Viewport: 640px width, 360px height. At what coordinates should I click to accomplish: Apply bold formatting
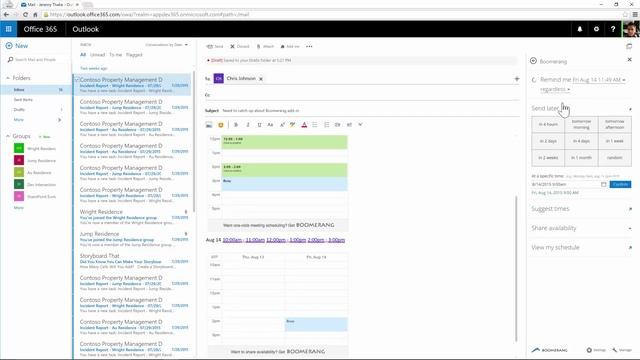(236, 125)
